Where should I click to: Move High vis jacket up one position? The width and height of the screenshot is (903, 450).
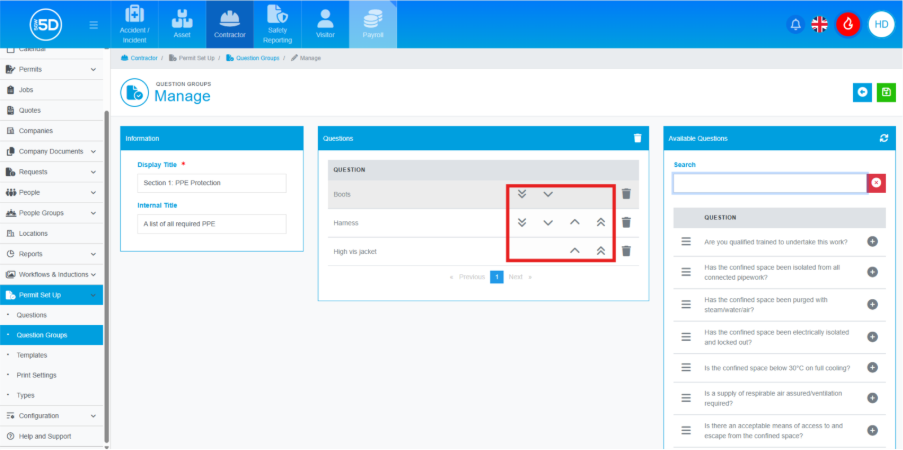click(574, 251)
